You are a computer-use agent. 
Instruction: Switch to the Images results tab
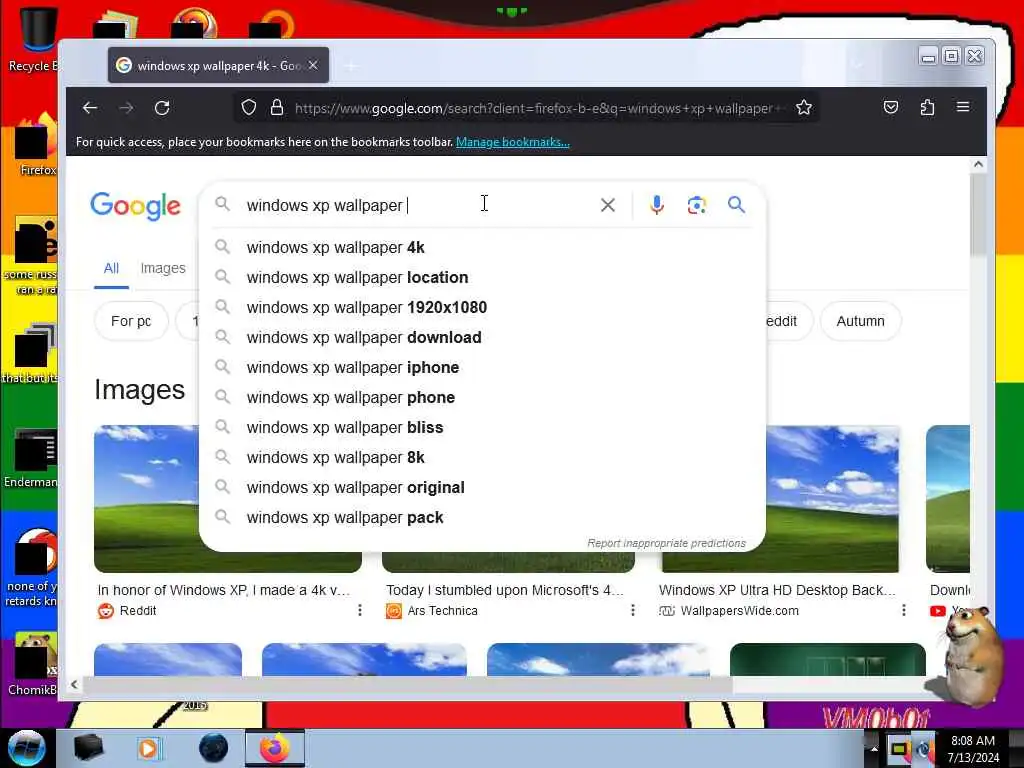point(163,268)
